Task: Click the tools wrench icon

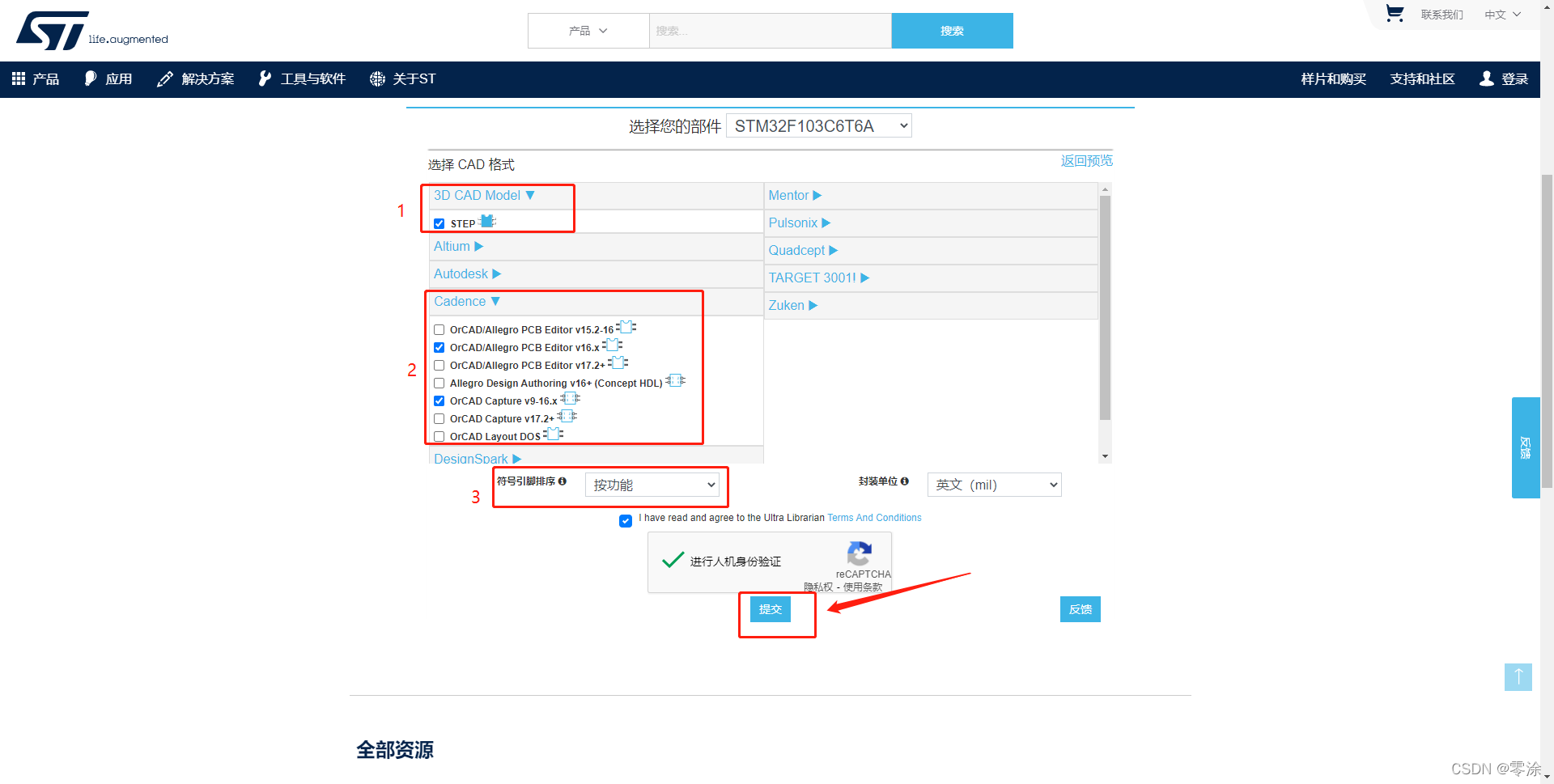Action: (x=265, y=78)
